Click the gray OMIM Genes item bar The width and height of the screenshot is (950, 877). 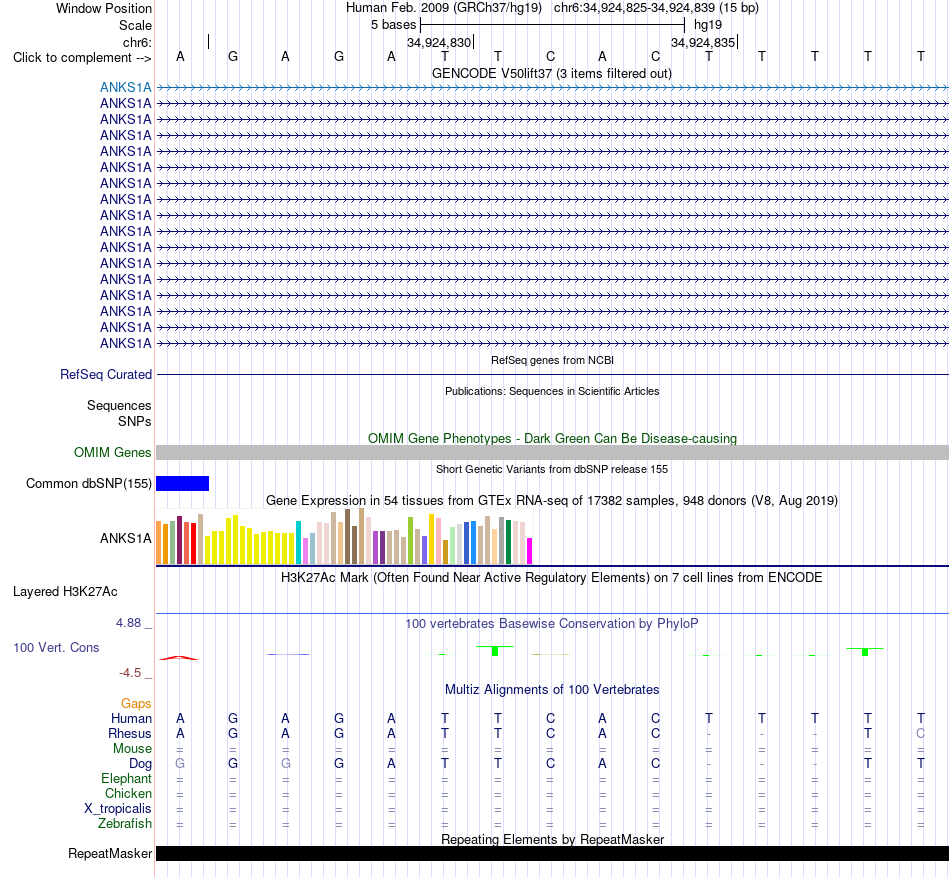pos(552,452)
